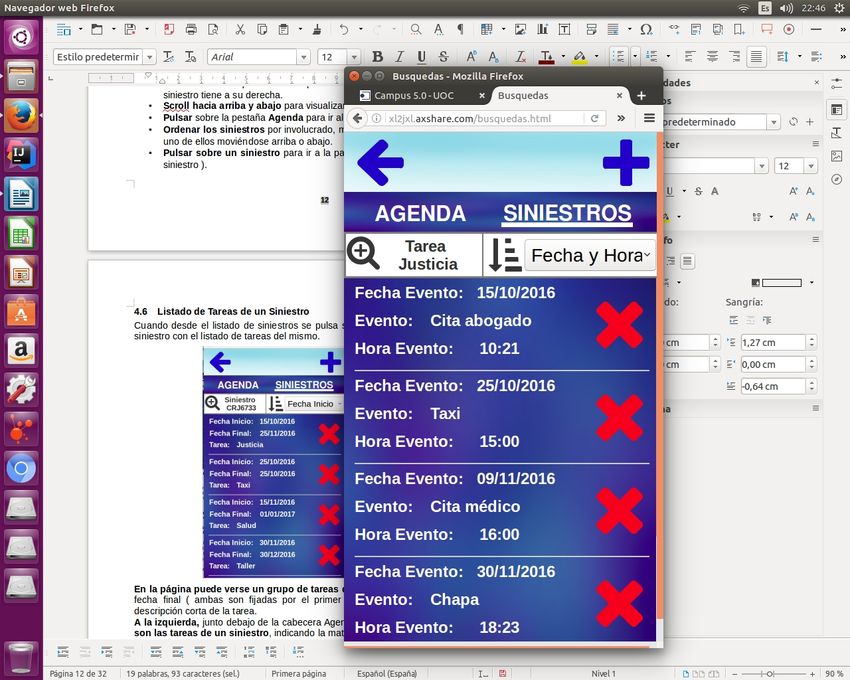Open the Firefox hamburger menu
Viewport: 850px width, 680px height.
649,118
